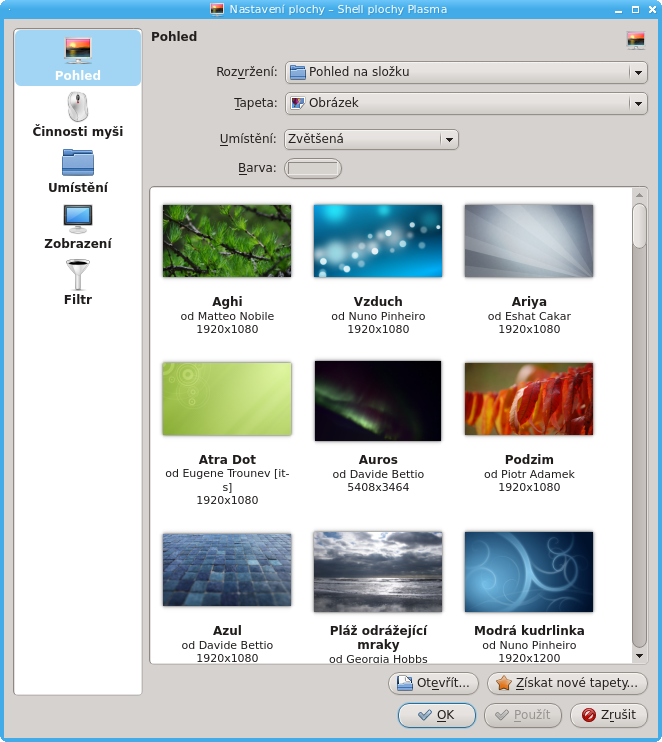
Task: Click the 'od Eshat Cakar' author text
Action: 529,316
